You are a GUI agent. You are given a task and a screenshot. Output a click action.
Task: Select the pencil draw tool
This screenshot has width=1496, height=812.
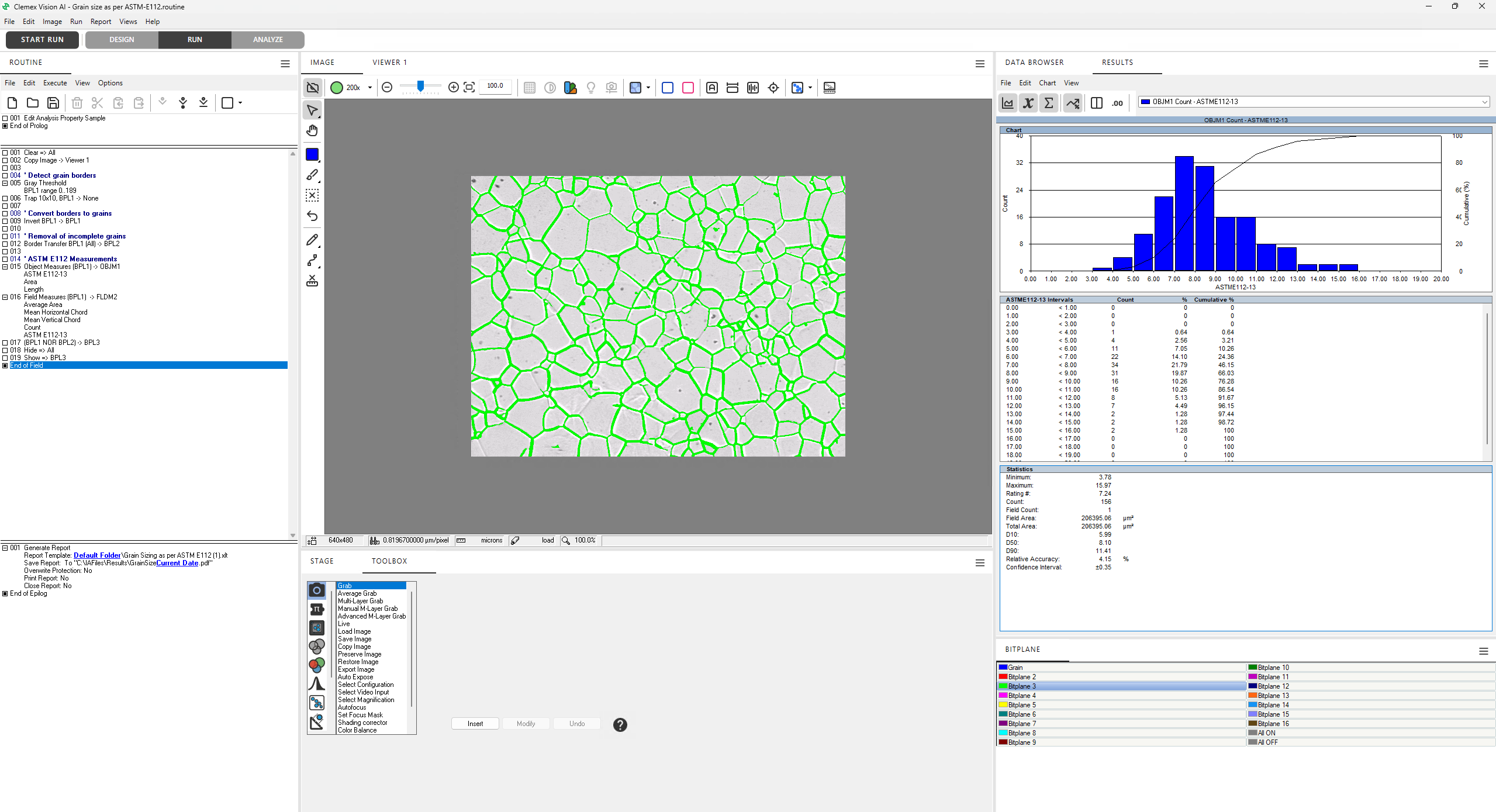(x=312, y=240)
